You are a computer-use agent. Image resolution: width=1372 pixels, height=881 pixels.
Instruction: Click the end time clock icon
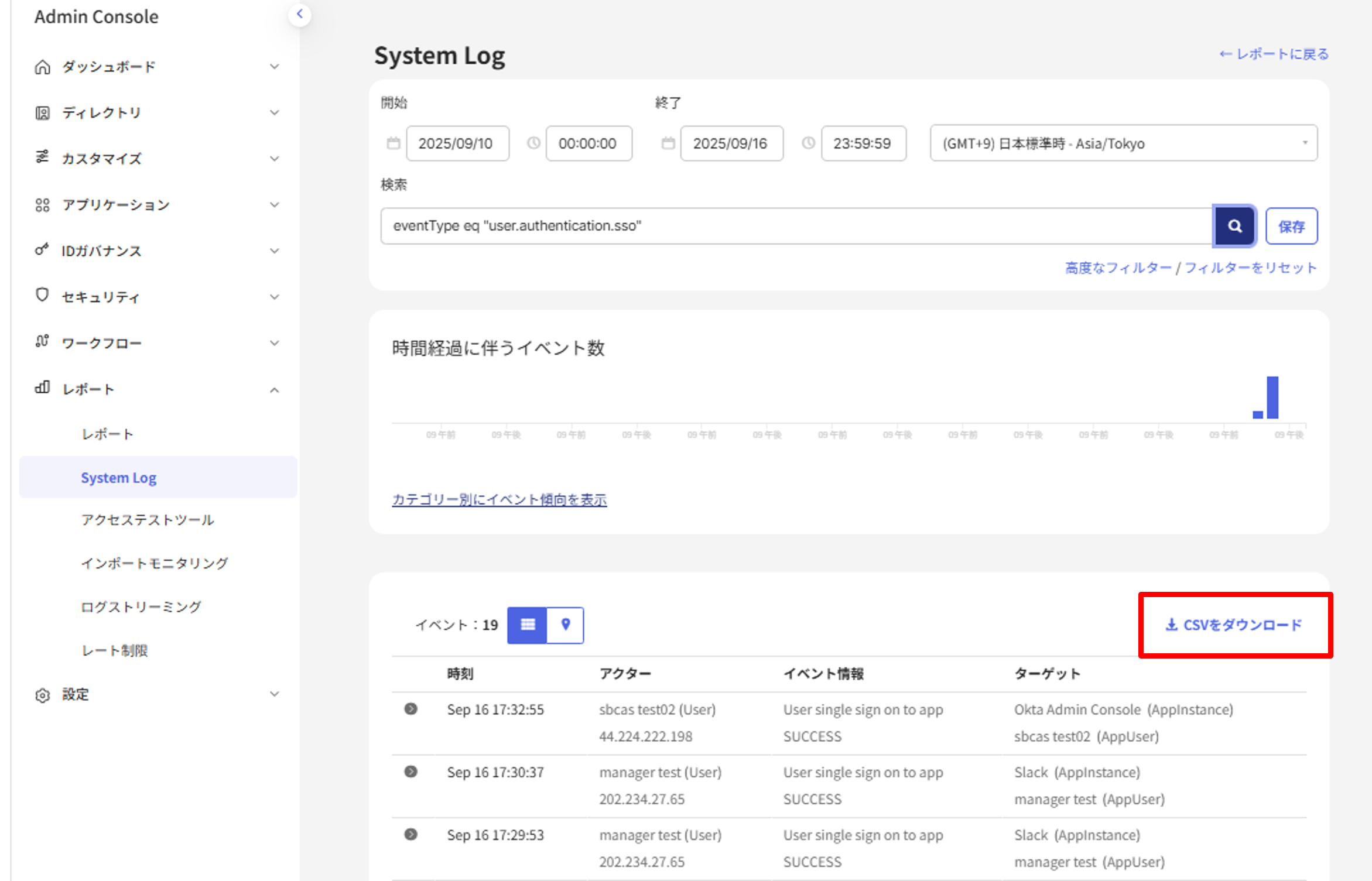(x=808, y=143)
